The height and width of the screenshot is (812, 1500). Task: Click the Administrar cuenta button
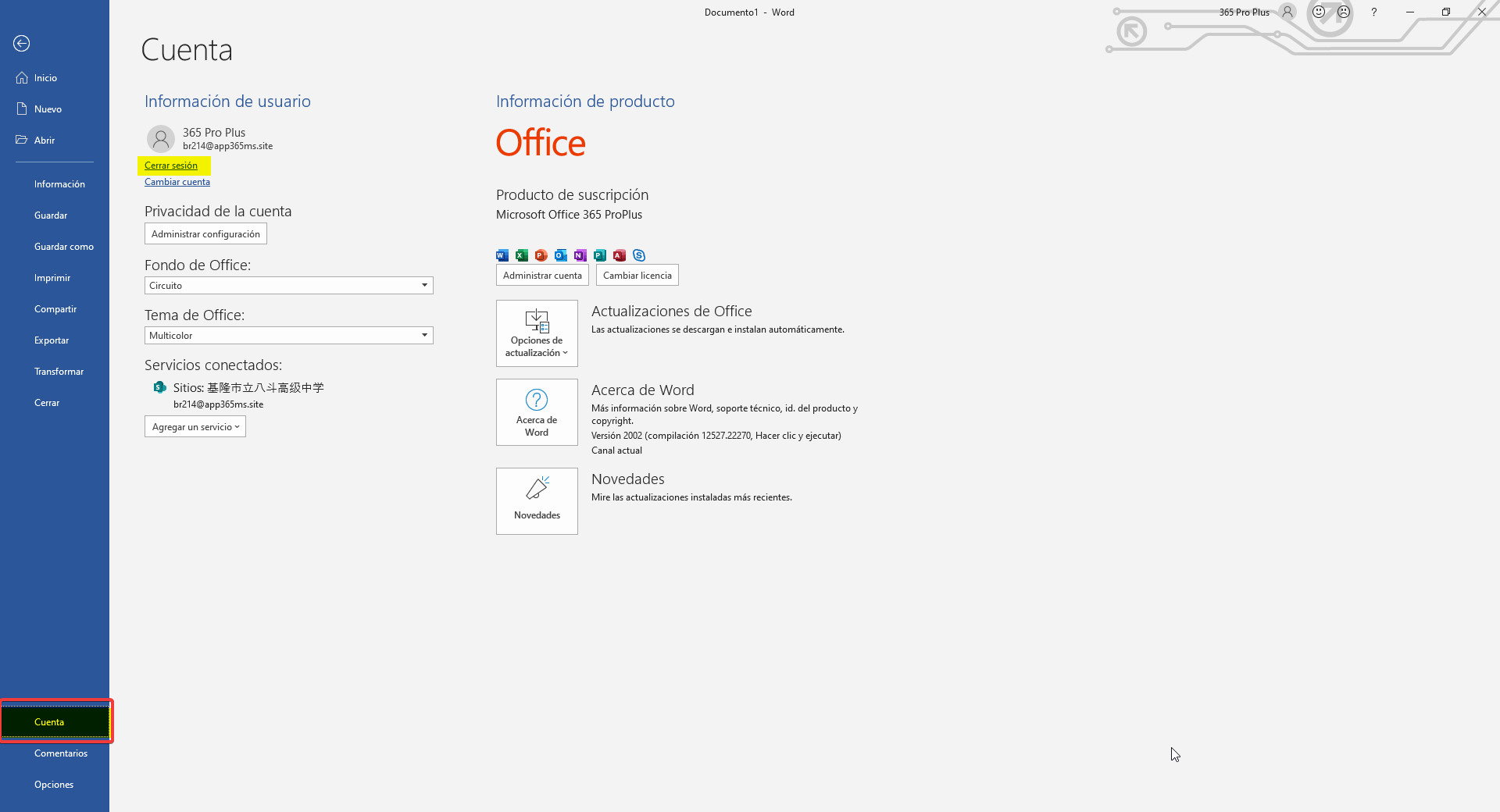pos(542,276)
